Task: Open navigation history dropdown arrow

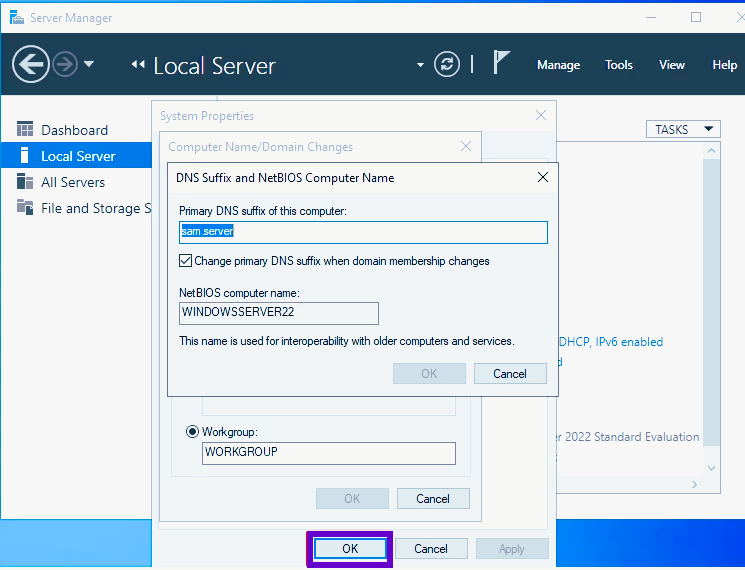Action: click(89, 64)
